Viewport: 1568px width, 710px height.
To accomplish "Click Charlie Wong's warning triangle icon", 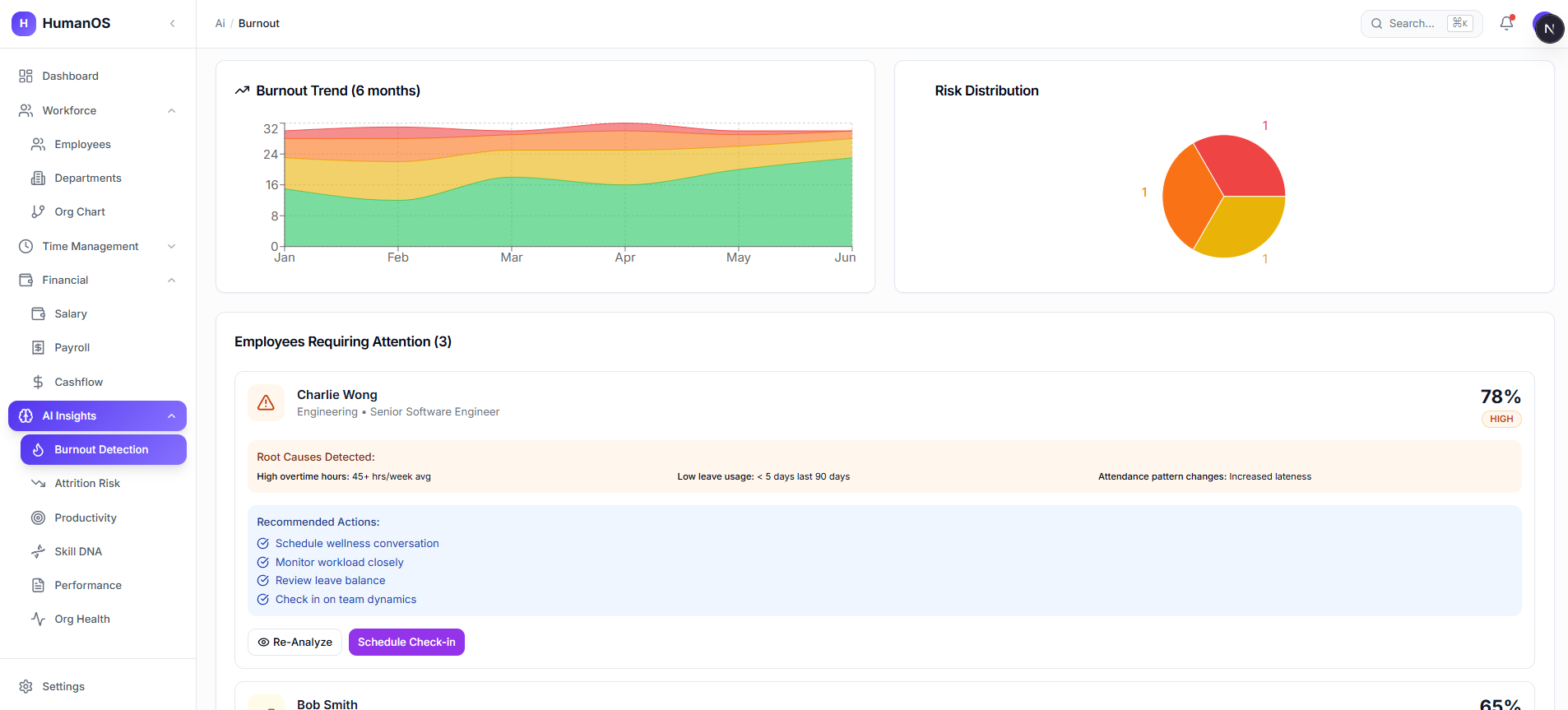I will tap(266, 402).
